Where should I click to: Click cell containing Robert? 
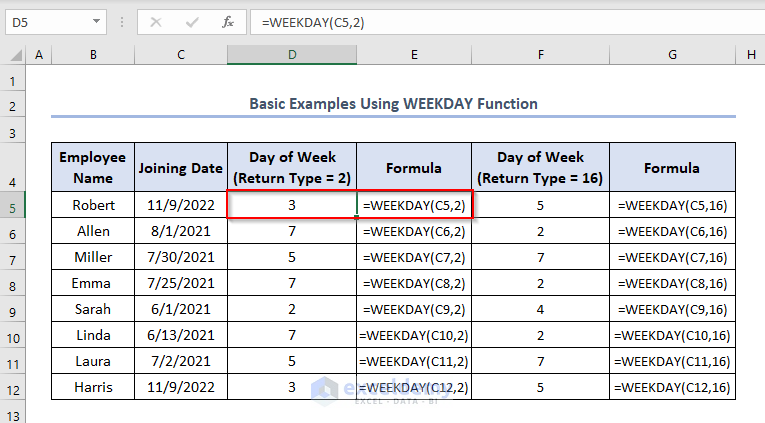click(x=93, y=206)
